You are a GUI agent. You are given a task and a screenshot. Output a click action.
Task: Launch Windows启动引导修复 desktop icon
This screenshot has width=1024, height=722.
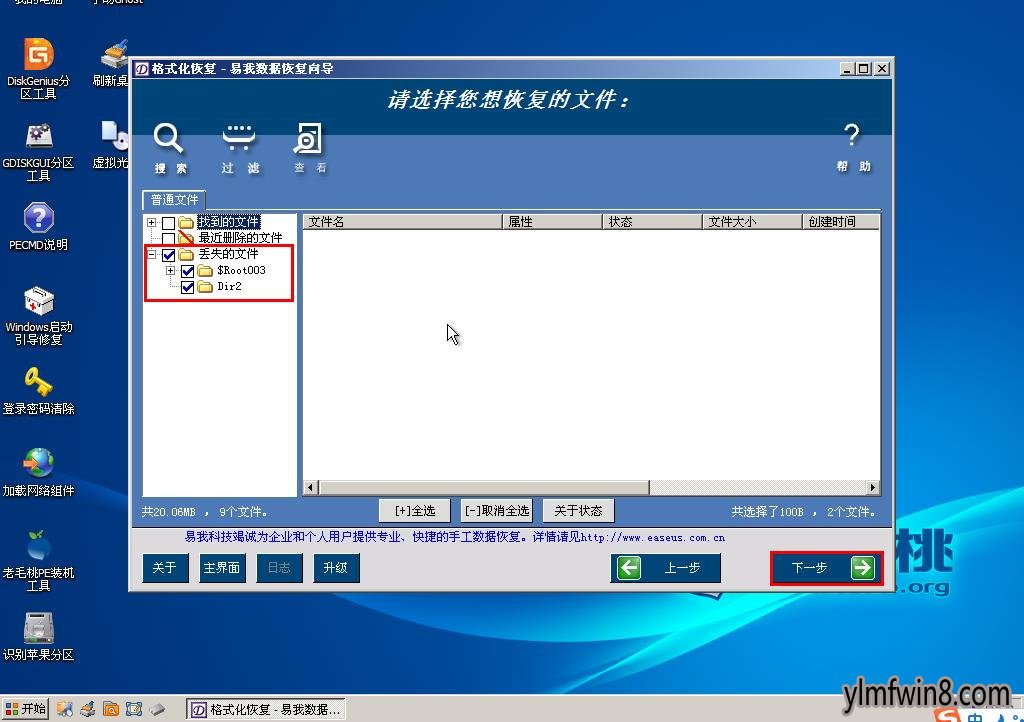[39, 315]
